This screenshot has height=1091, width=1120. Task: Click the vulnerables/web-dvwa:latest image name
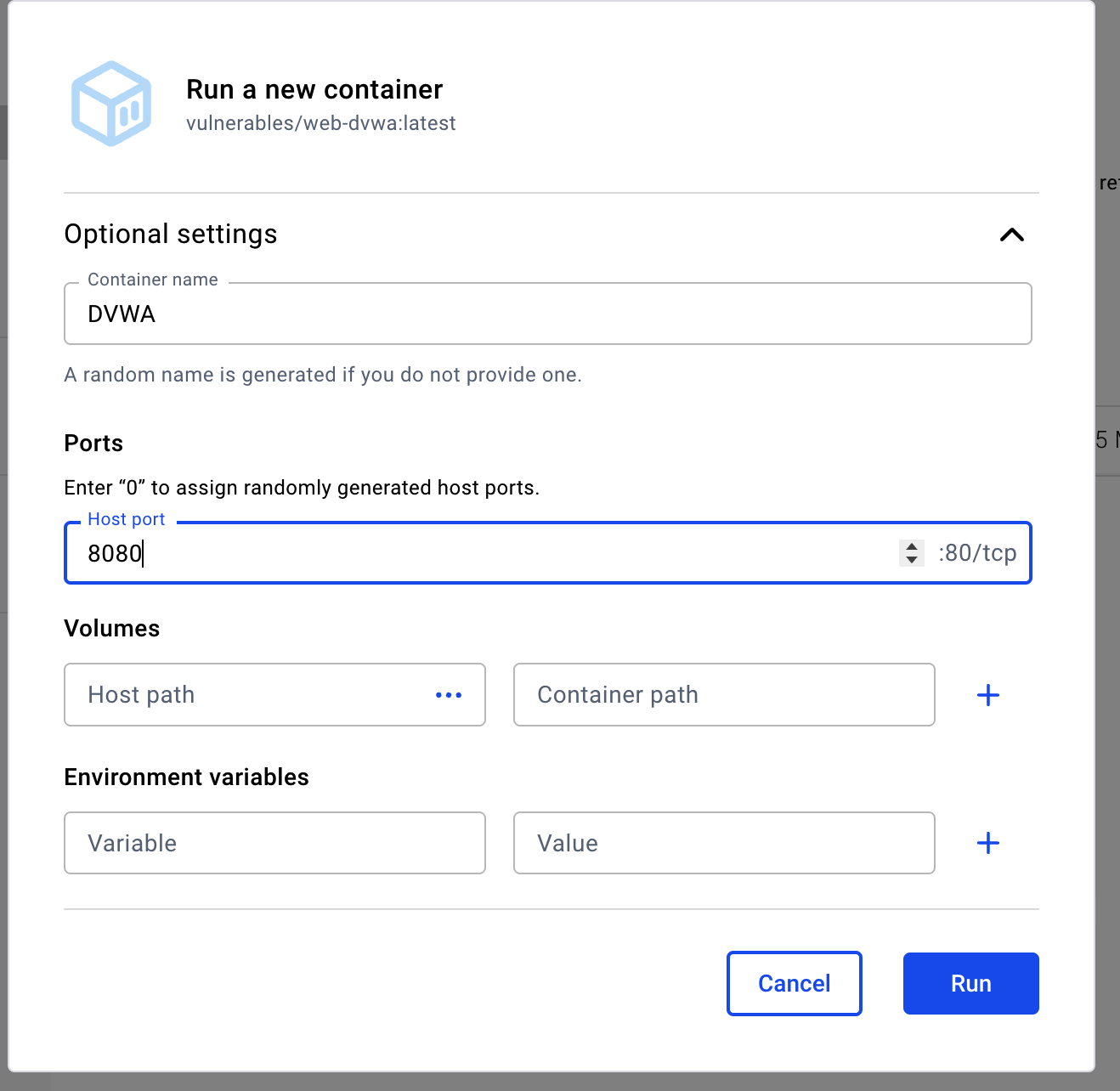(x=321, y=124)
